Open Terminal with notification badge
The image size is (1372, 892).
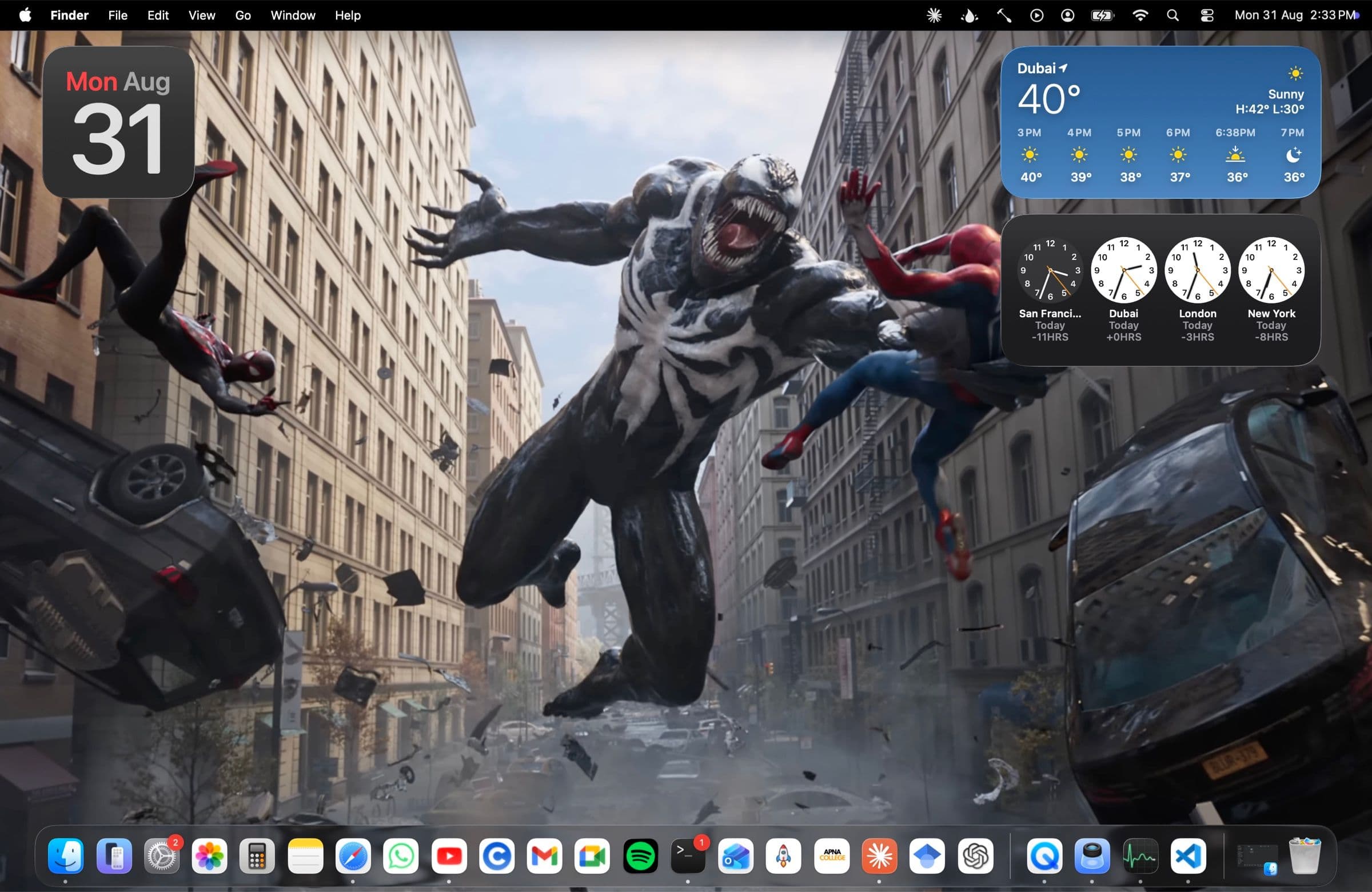[688, 855]
